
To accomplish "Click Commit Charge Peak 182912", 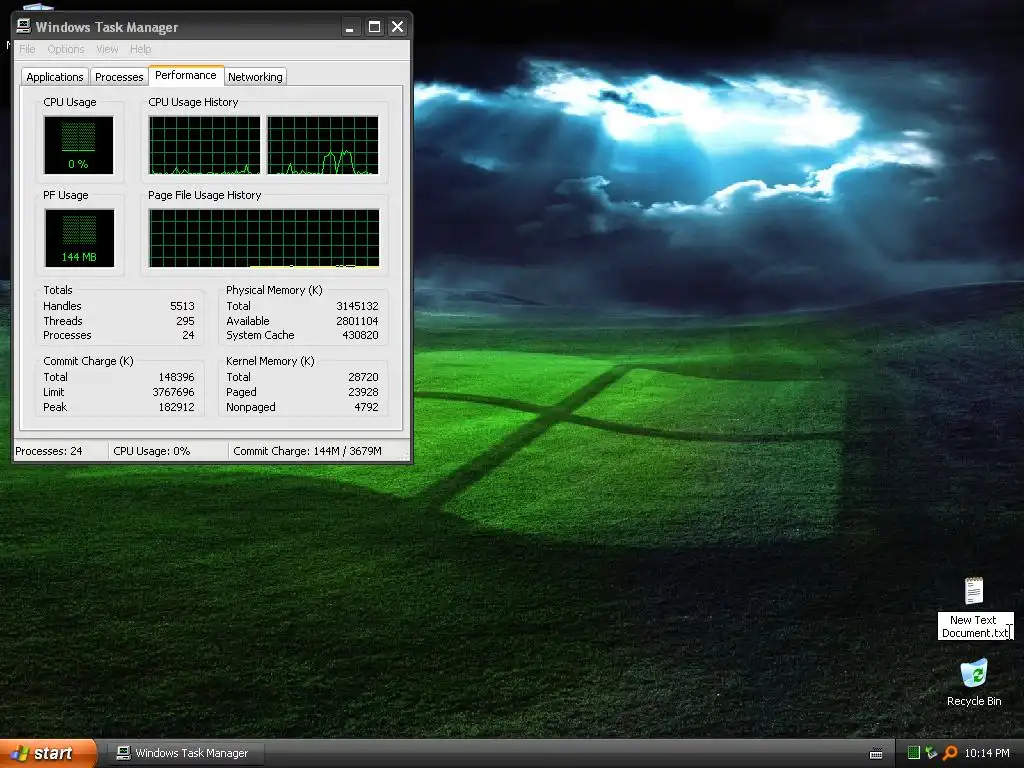I will click(x=176, y=407).
